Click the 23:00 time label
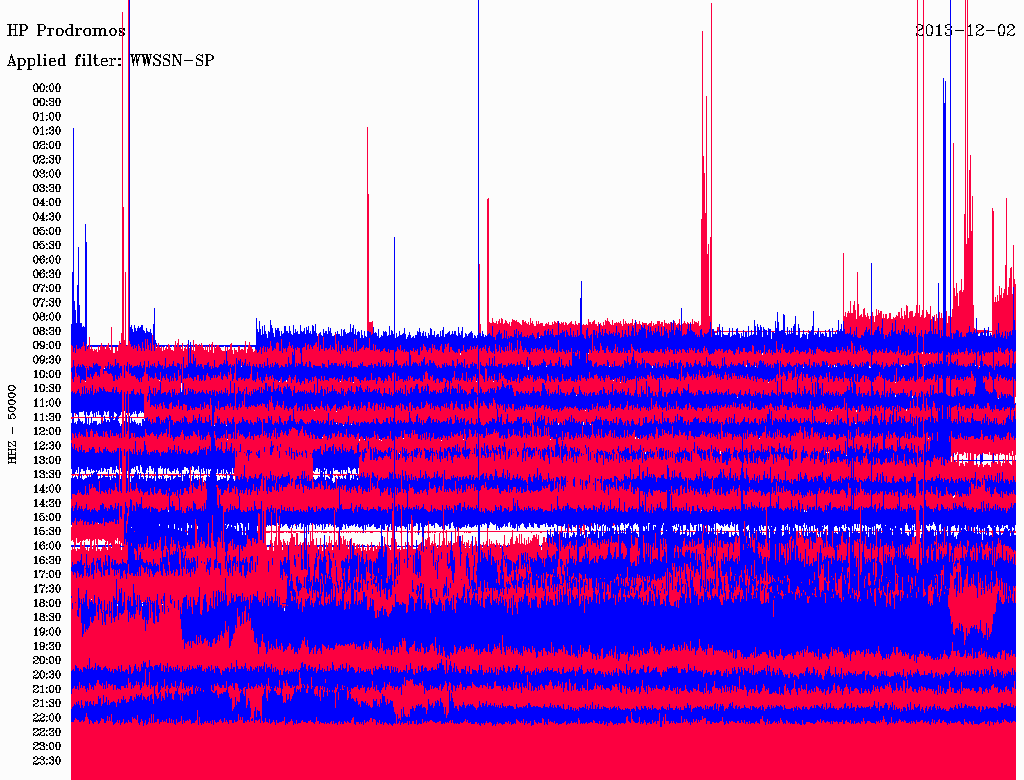This screenshot has width=1024, height=780. coord(47,746)
